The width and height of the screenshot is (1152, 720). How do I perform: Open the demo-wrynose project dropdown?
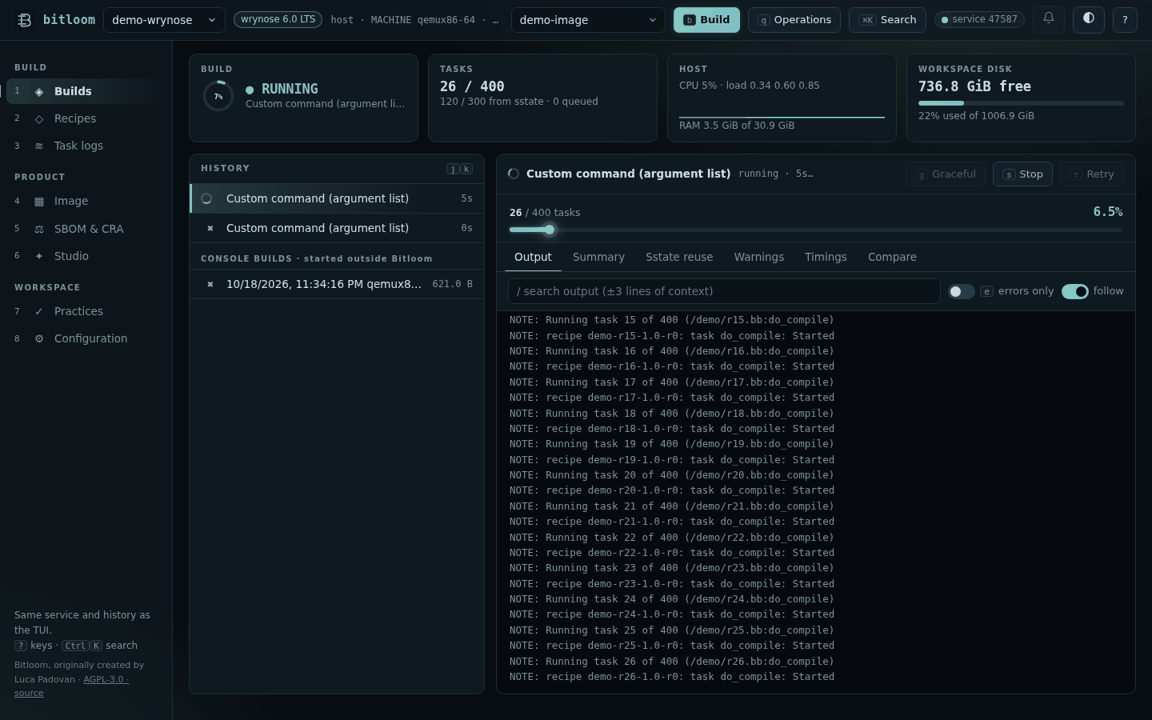coord(164,20)
